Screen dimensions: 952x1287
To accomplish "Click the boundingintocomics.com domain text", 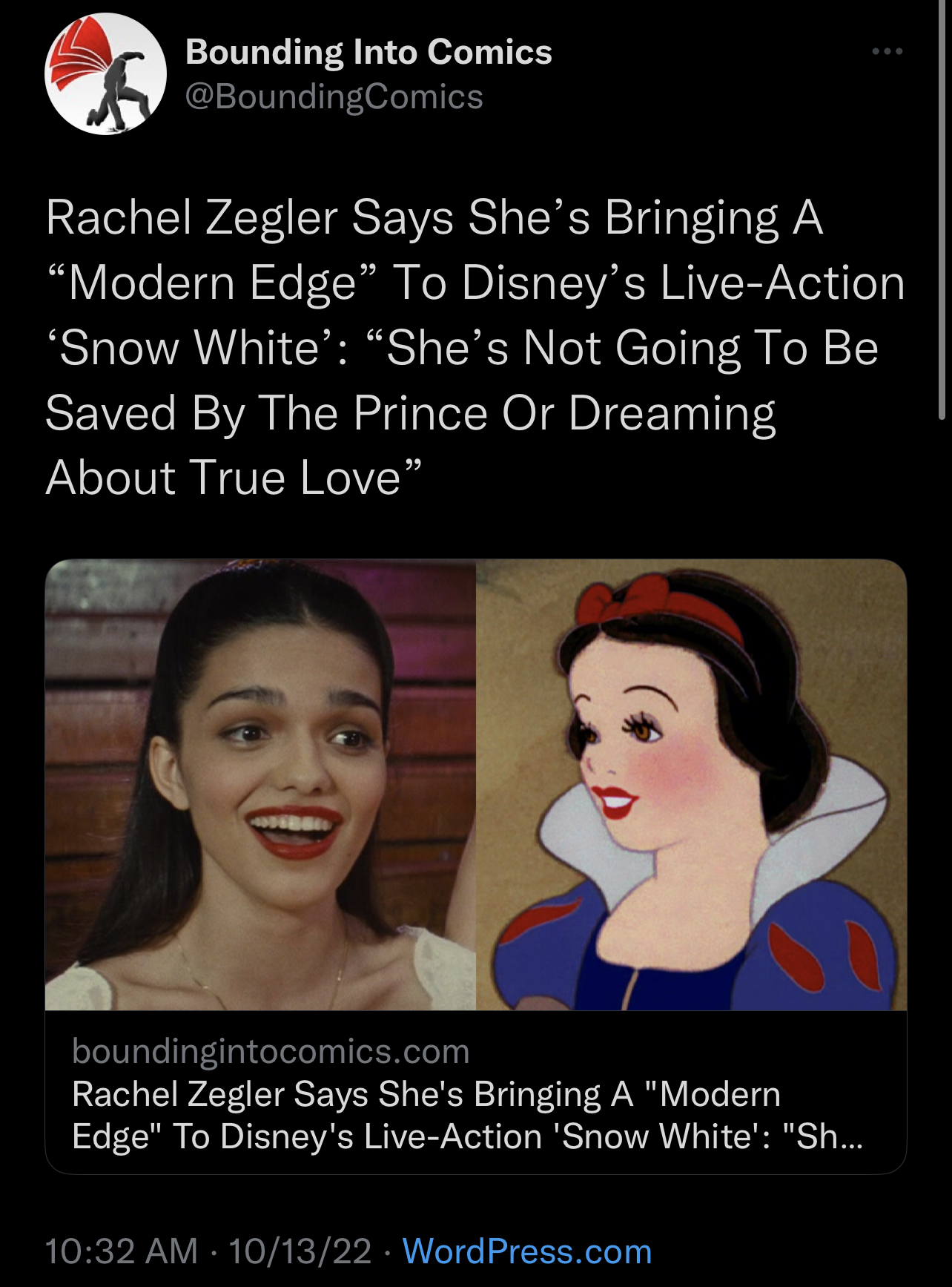I will point(271,1051).
